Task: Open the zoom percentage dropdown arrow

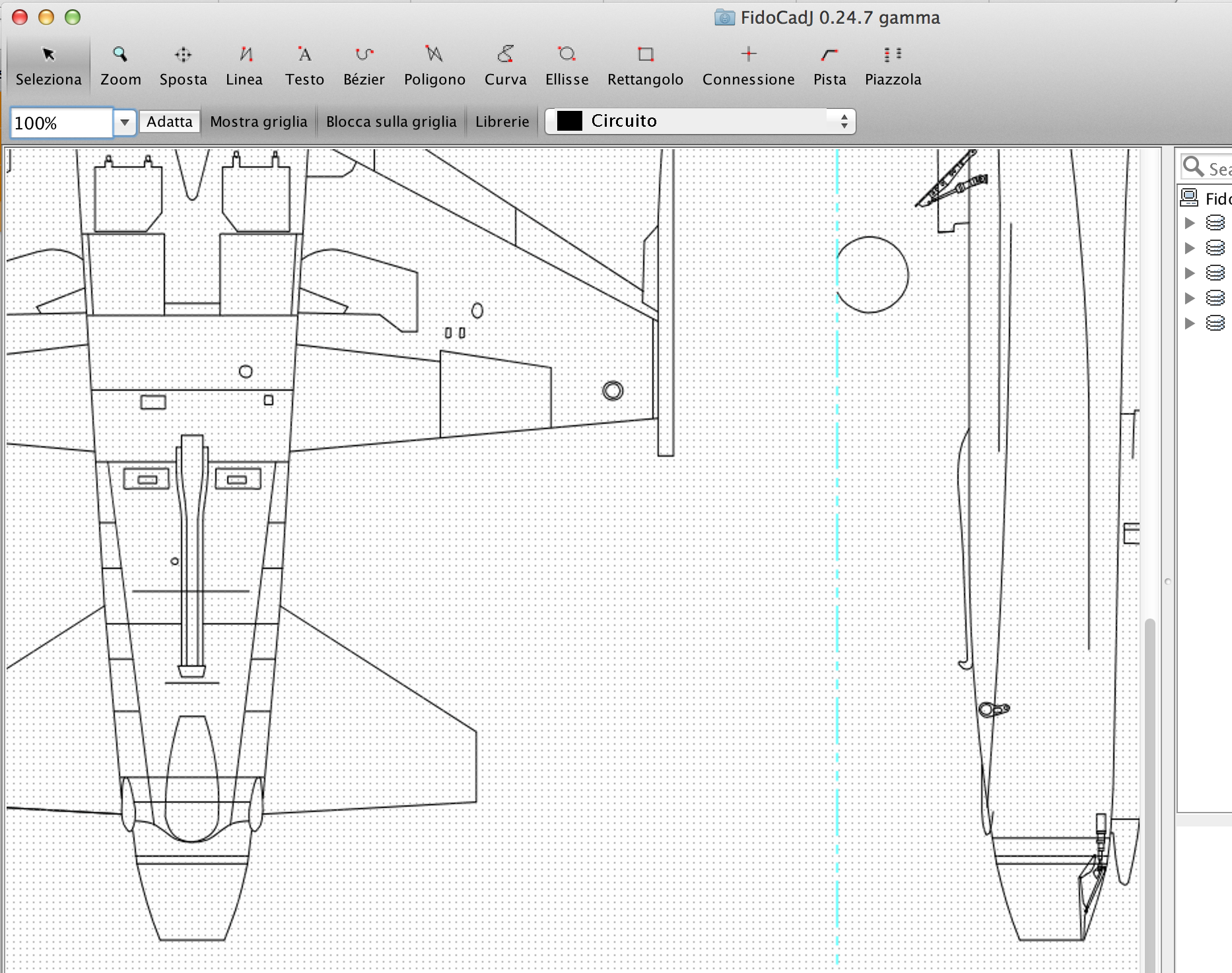Action: click(x=124, y=123)
